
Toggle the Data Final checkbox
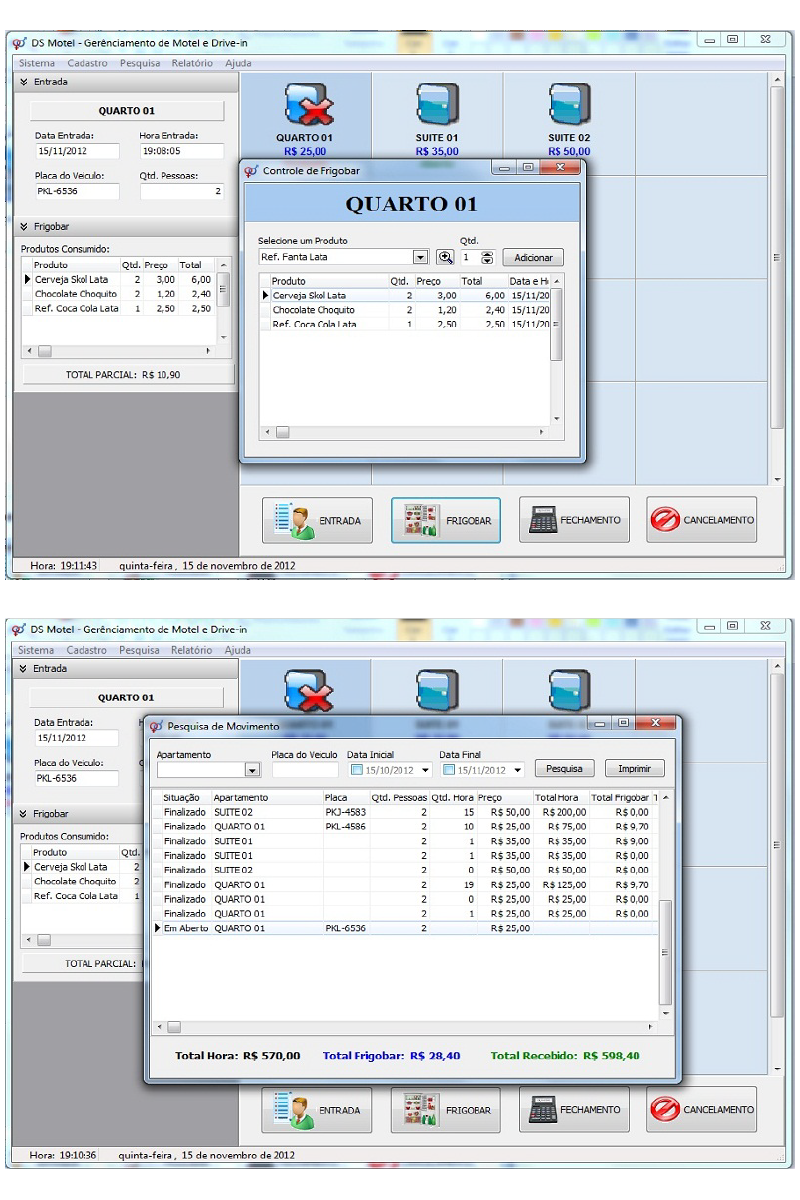449,770
